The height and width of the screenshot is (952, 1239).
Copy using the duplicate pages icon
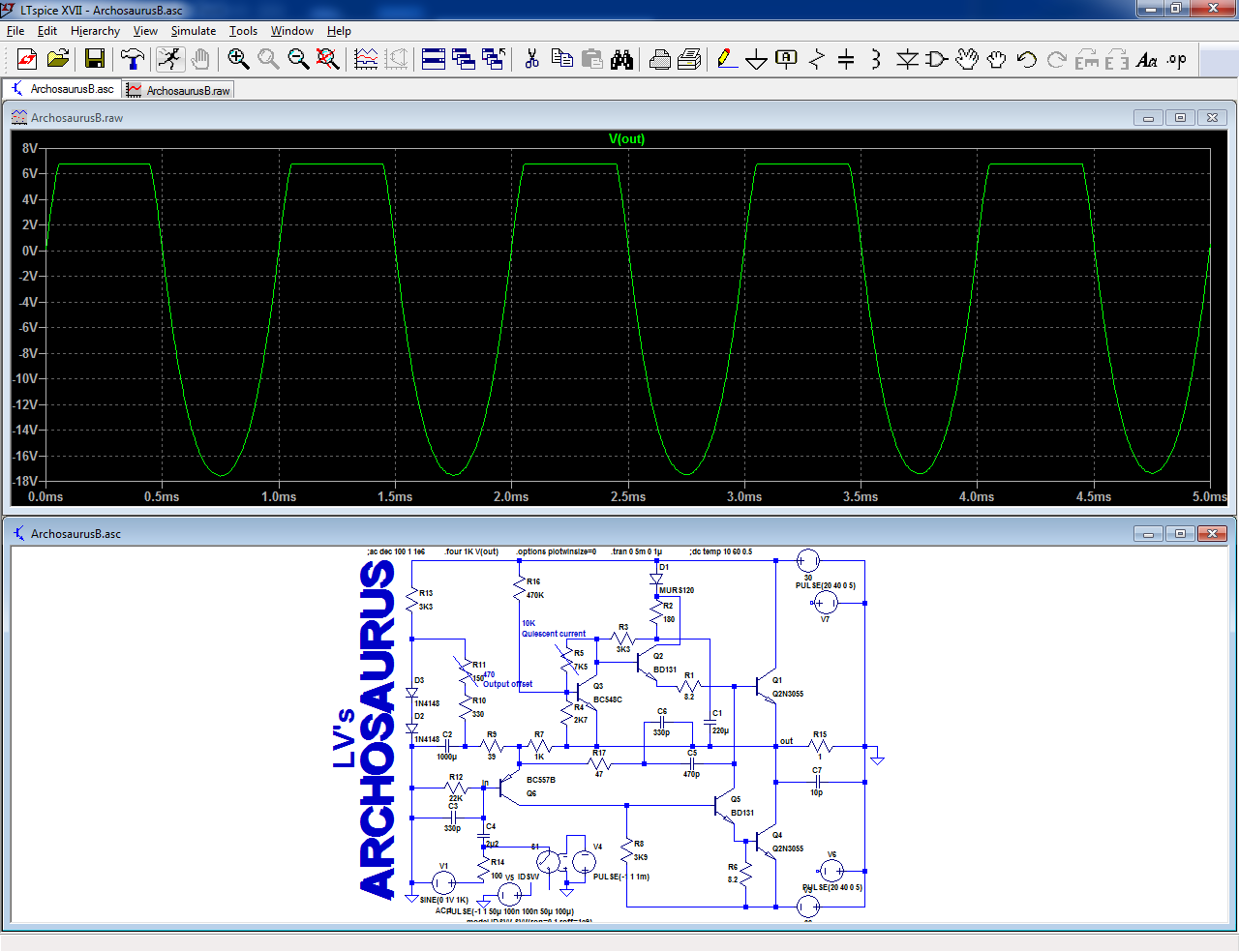(x=561, y=59)
